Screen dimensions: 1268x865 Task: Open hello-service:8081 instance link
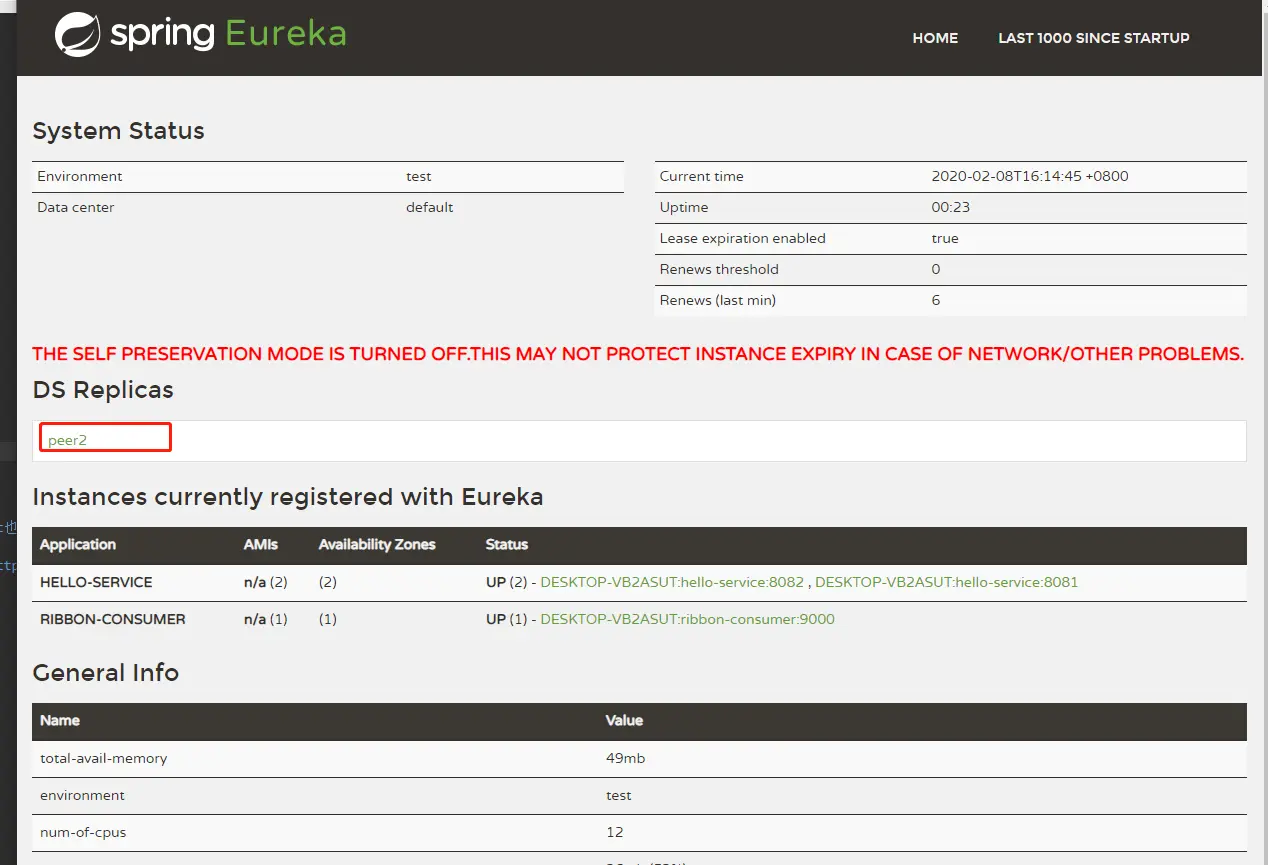947,582
